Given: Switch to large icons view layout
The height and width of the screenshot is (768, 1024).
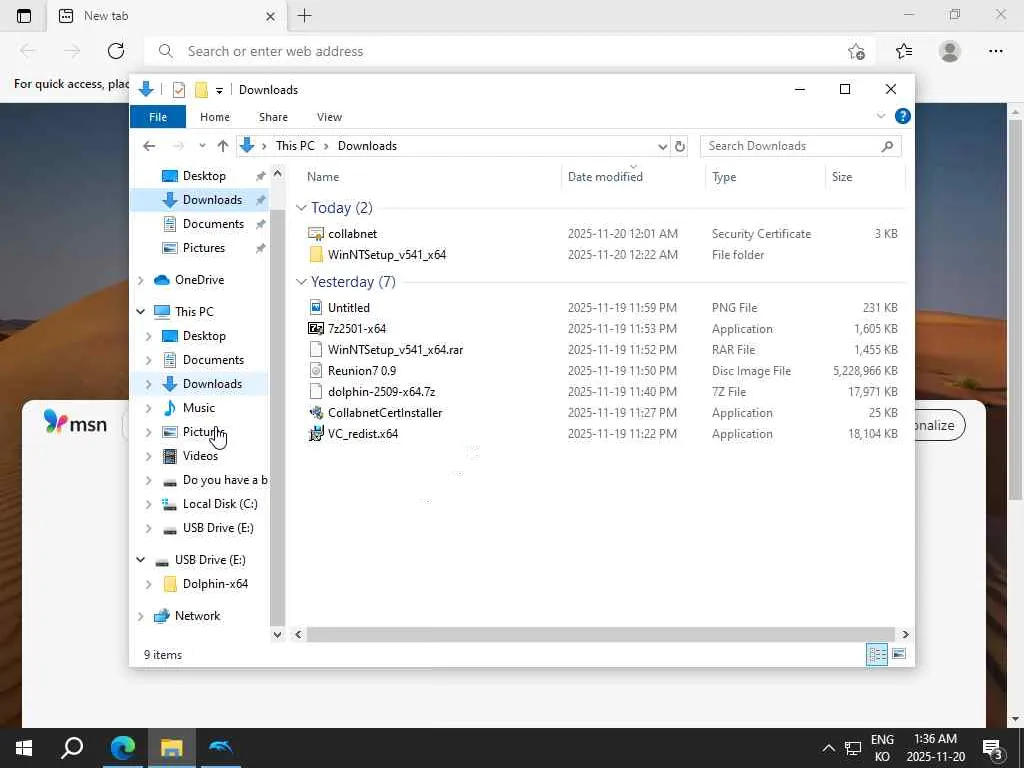Looking at the screenshot, I should click(x=899, y=654).
